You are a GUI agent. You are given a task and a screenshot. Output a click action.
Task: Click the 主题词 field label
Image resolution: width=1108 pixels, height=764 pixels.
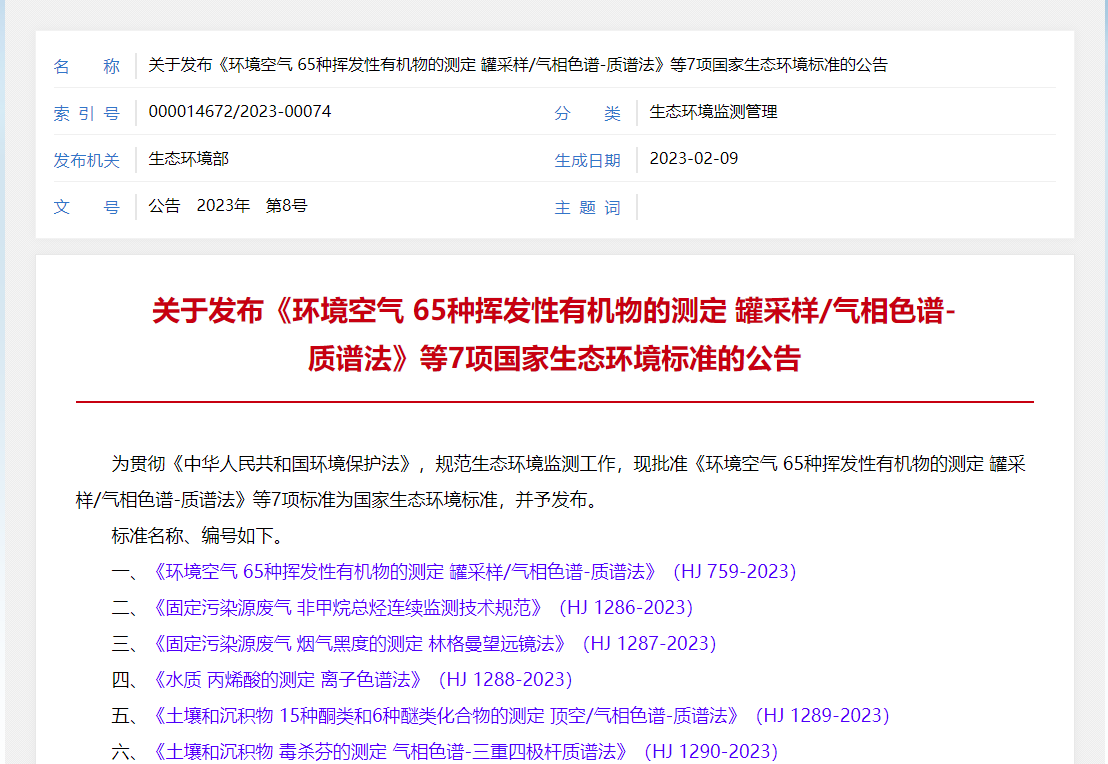coord(587,207)
